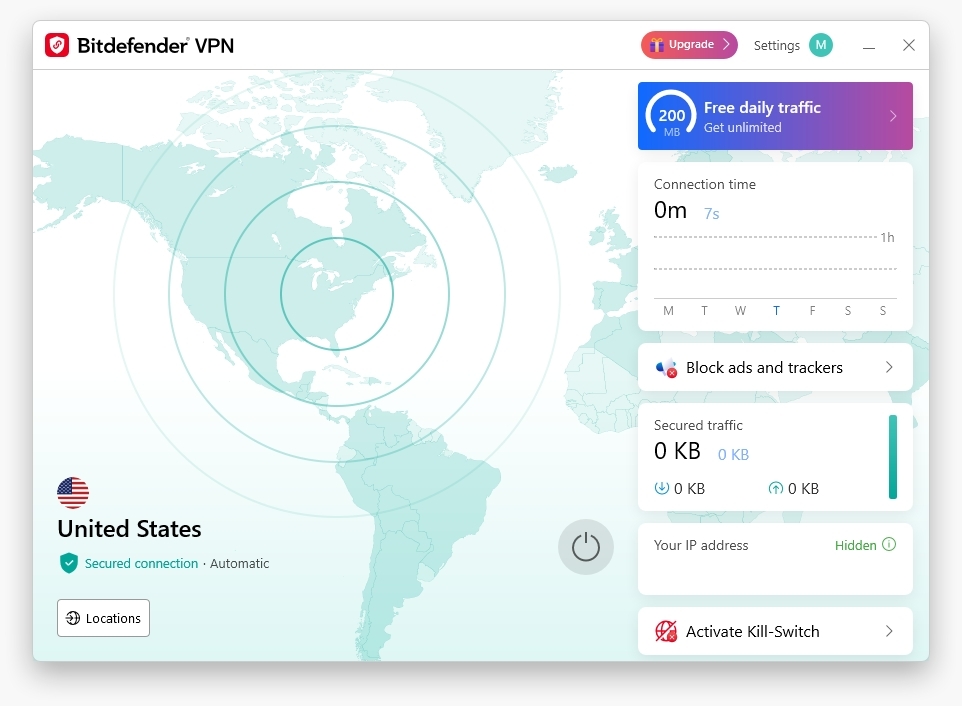The image size is (962, 706).
Task: Expand Free daily traffic chevron
Action: 893,116
